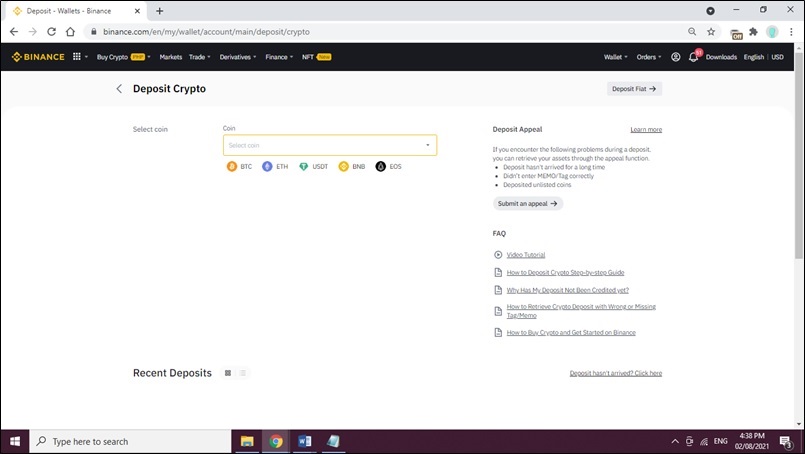Click the extension icon labeled off
This screenshot has height=454, width=805.
click(x=736, y=34)
